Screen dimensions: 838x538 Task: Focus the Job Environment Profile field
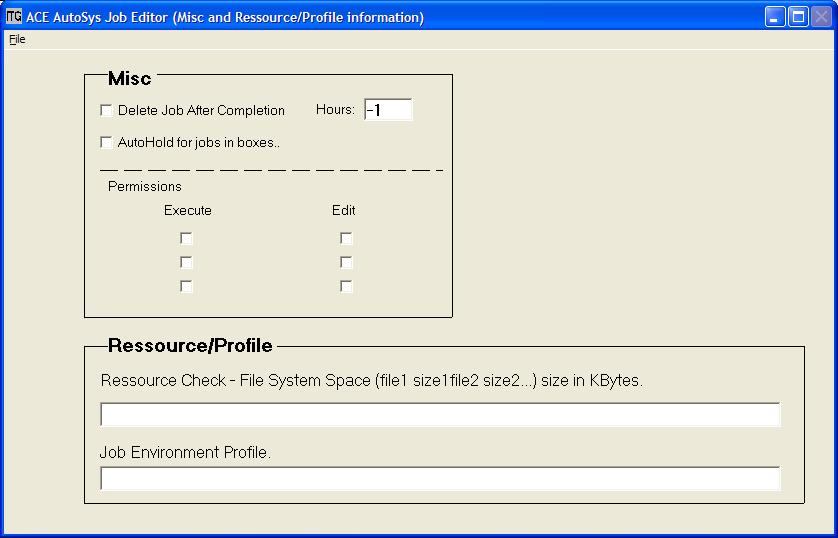tap(440, 479)
